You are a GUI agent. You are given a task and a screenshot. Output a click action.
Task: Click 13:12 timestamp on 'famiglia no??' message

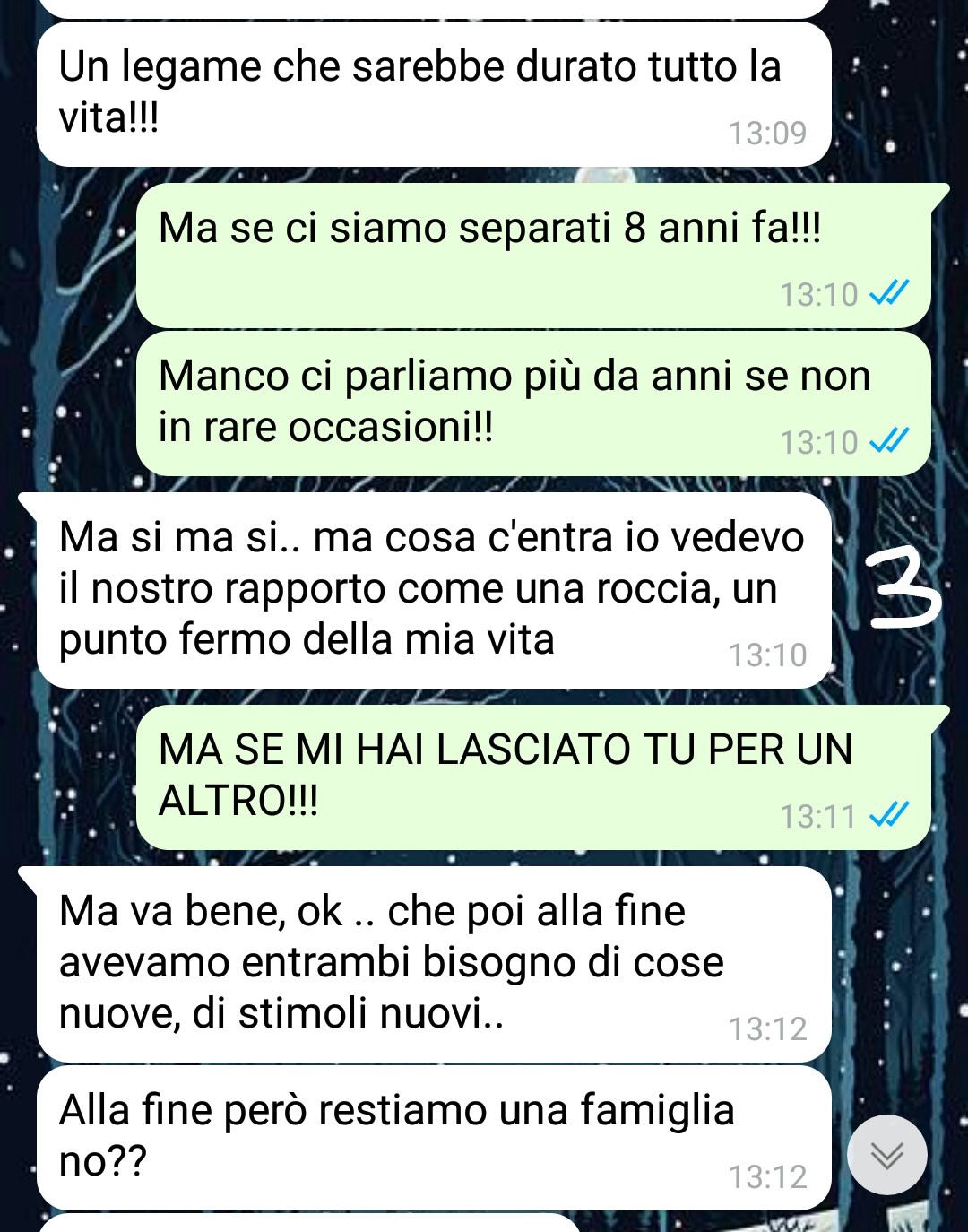(768, 1177)
